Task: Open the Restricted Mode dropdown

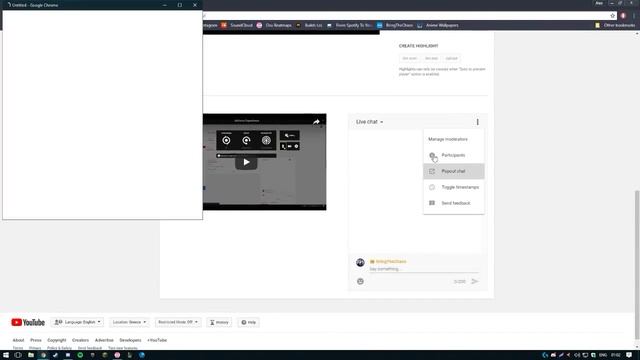Action: 178,322
